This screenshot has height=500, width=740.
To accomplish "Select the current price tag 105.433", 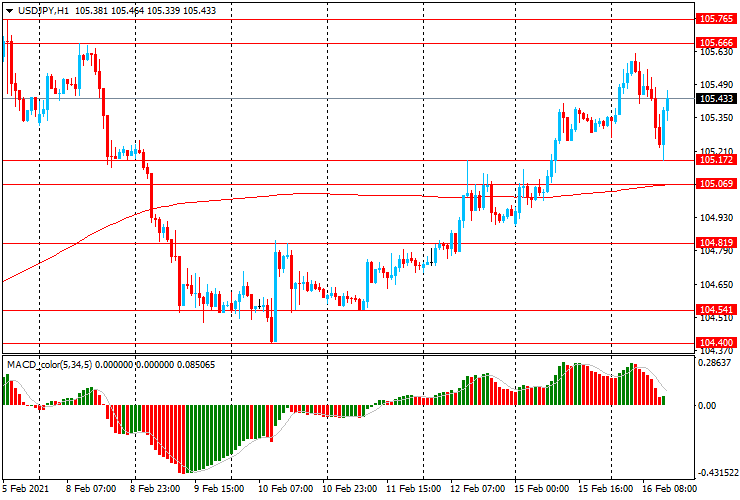I will point(716,99).
